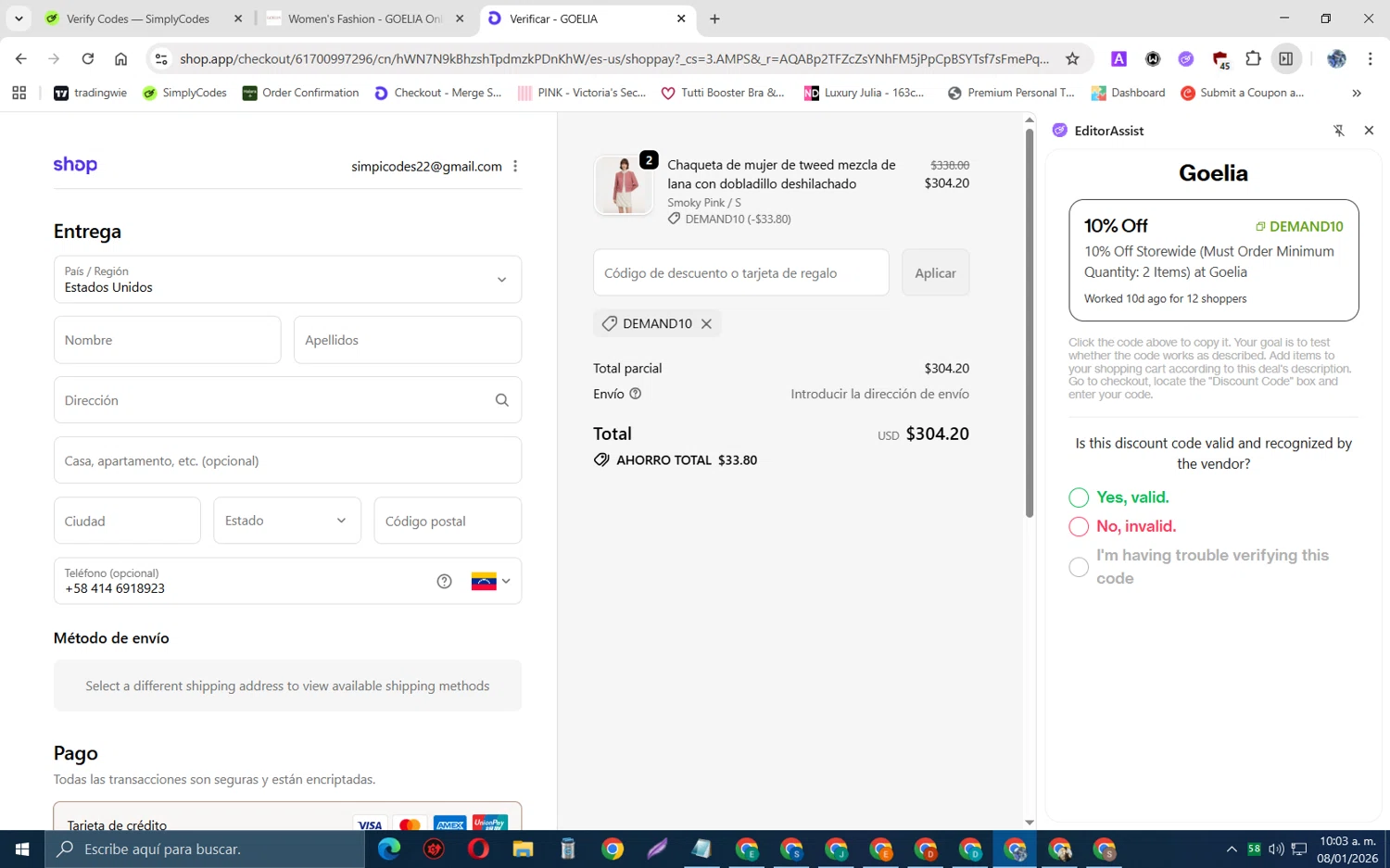
Task: Open the Chrome profile avatar
Action: pos(1336,58)
